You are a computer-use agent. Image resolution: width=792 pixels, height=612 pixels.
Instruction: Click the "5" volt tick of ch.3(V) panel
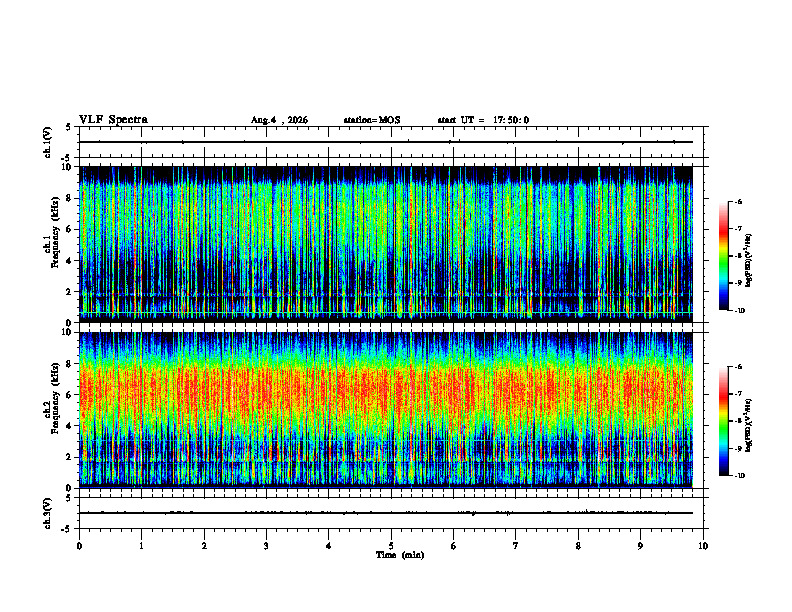tap(69, 498)
